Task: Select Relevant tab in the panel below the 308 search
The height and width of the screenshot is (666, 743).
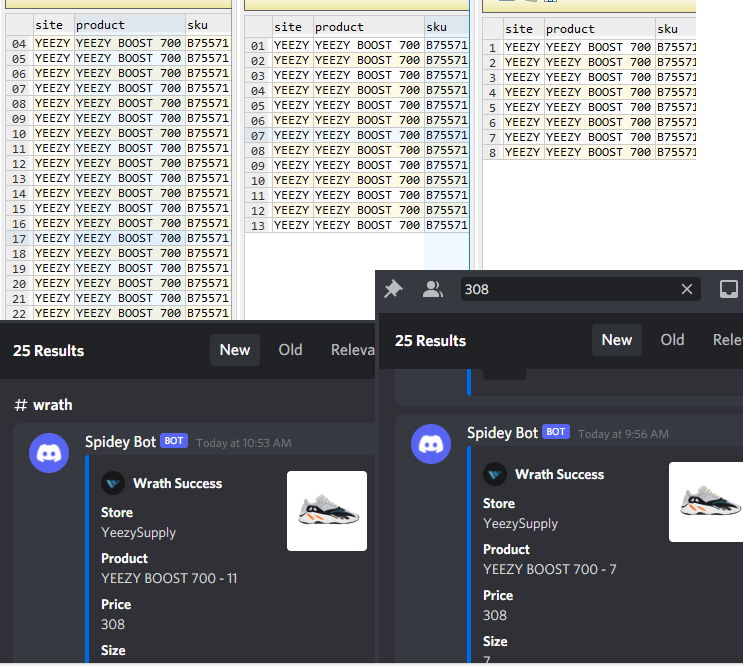Action: pos(727,340)
